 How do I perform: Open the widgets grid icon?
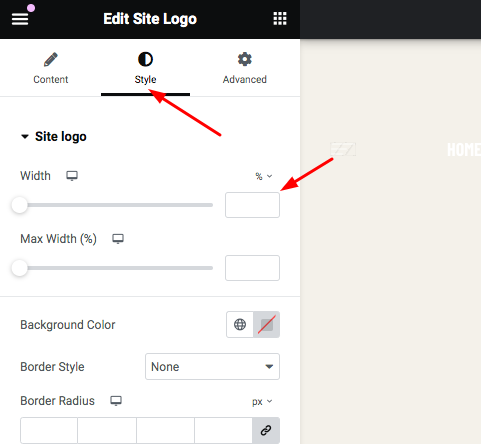pos(280,19)
